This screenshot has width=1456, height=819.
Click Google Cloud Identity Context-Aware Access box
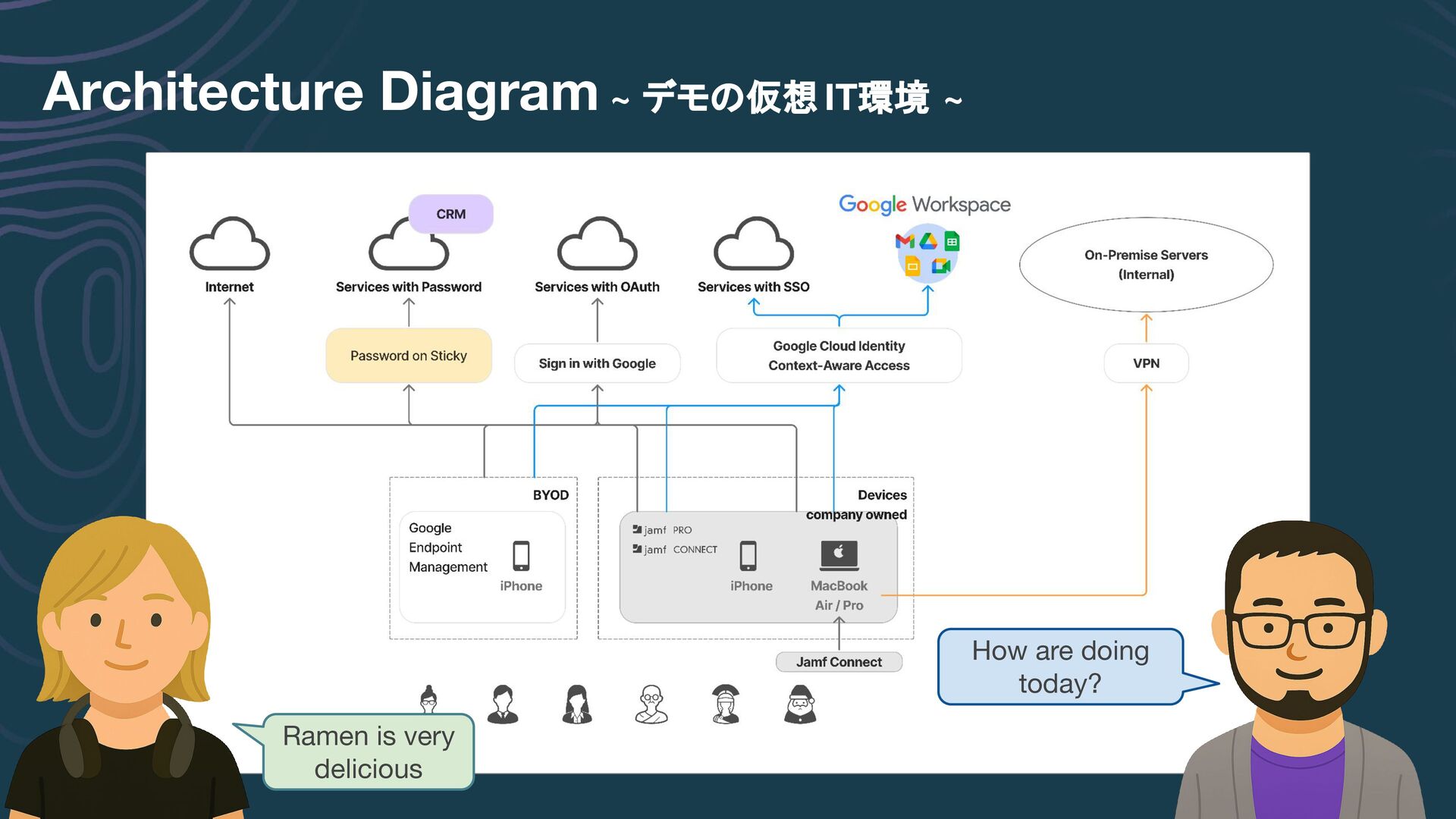839,356
